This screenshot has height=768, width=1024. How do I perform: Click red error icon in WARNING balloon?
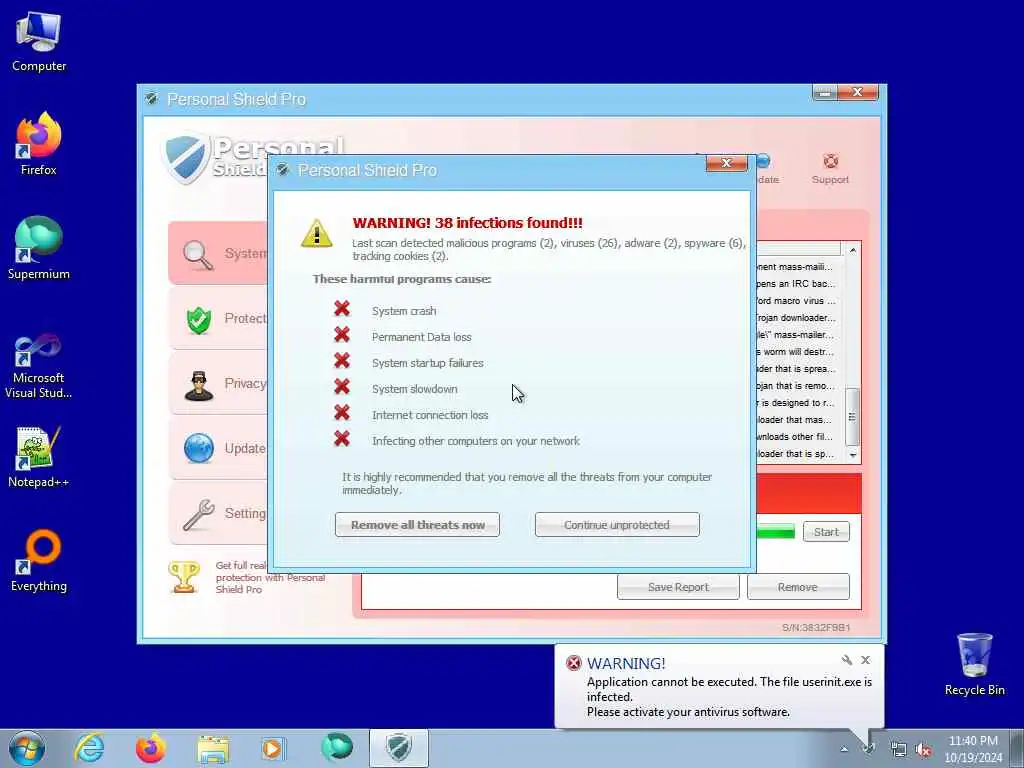[573, 663]
